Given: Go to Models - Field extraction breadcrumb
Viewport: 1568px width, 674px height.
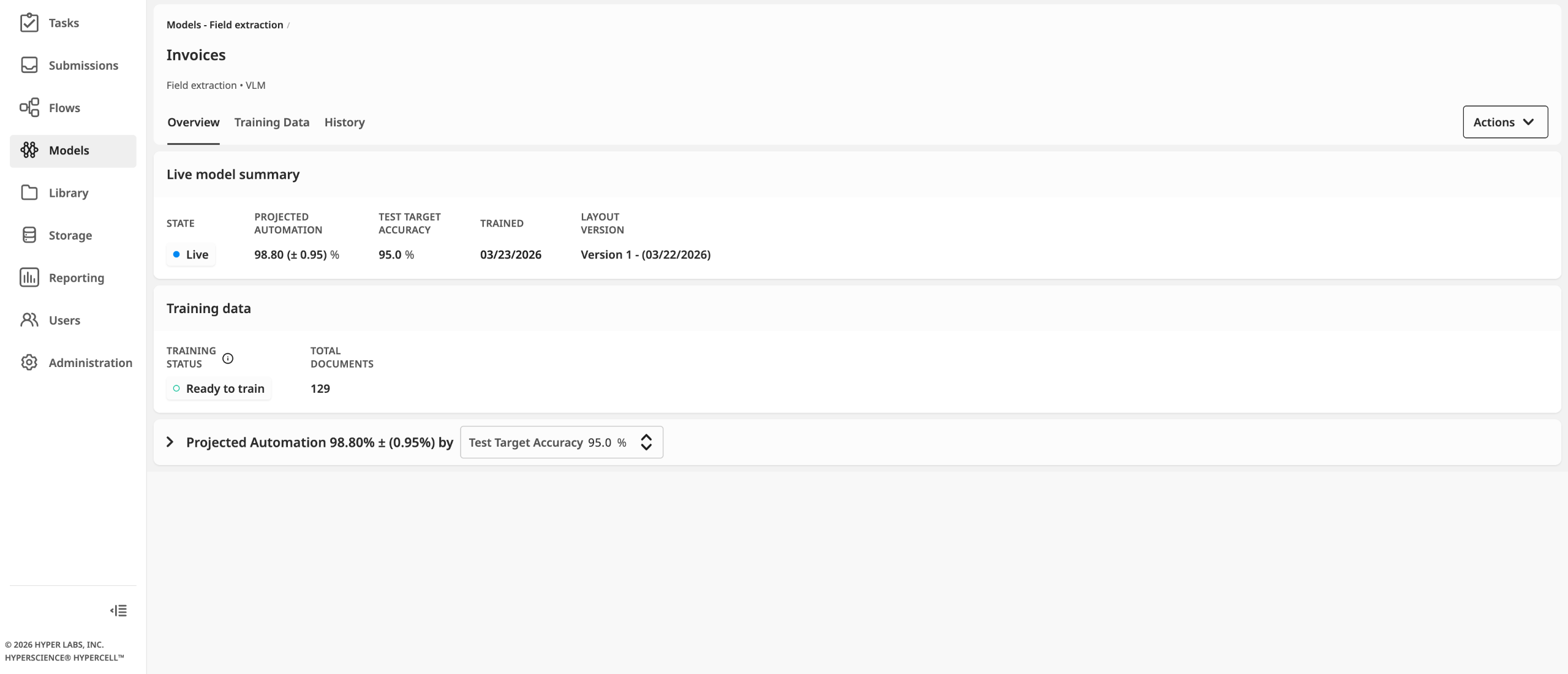Looking at the screenshot, I should point(224,25).
